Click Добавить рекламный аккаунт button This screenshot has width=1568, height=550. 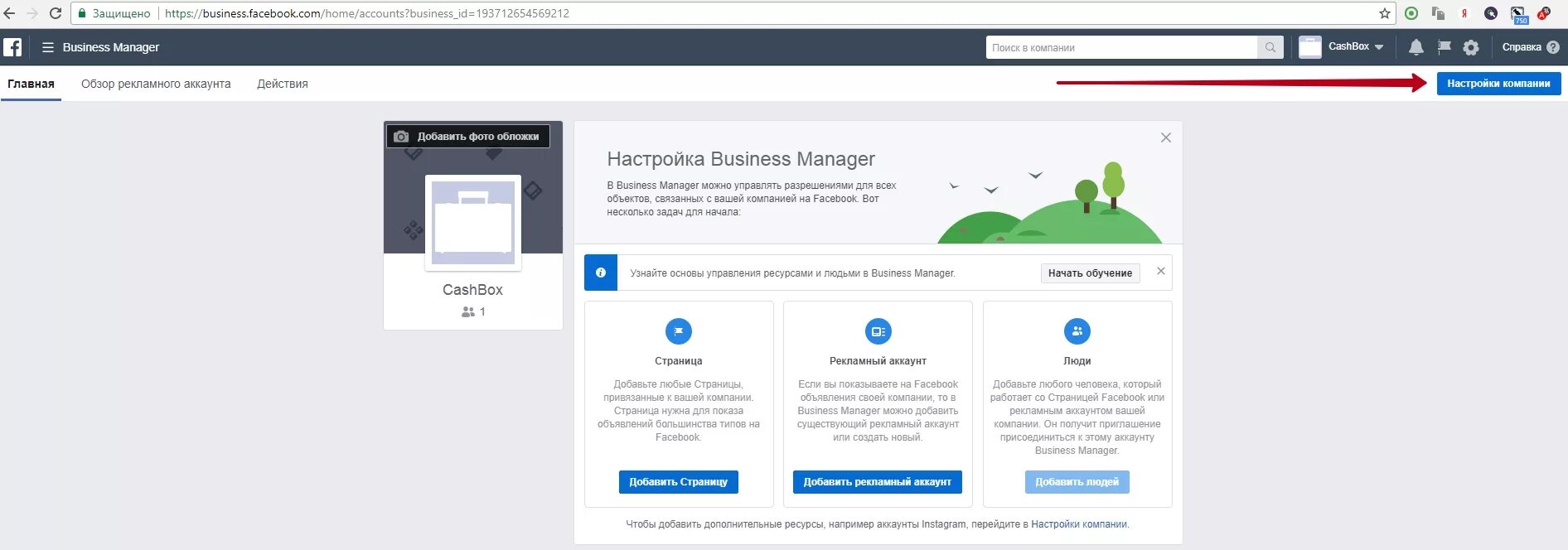click(877, 482)
